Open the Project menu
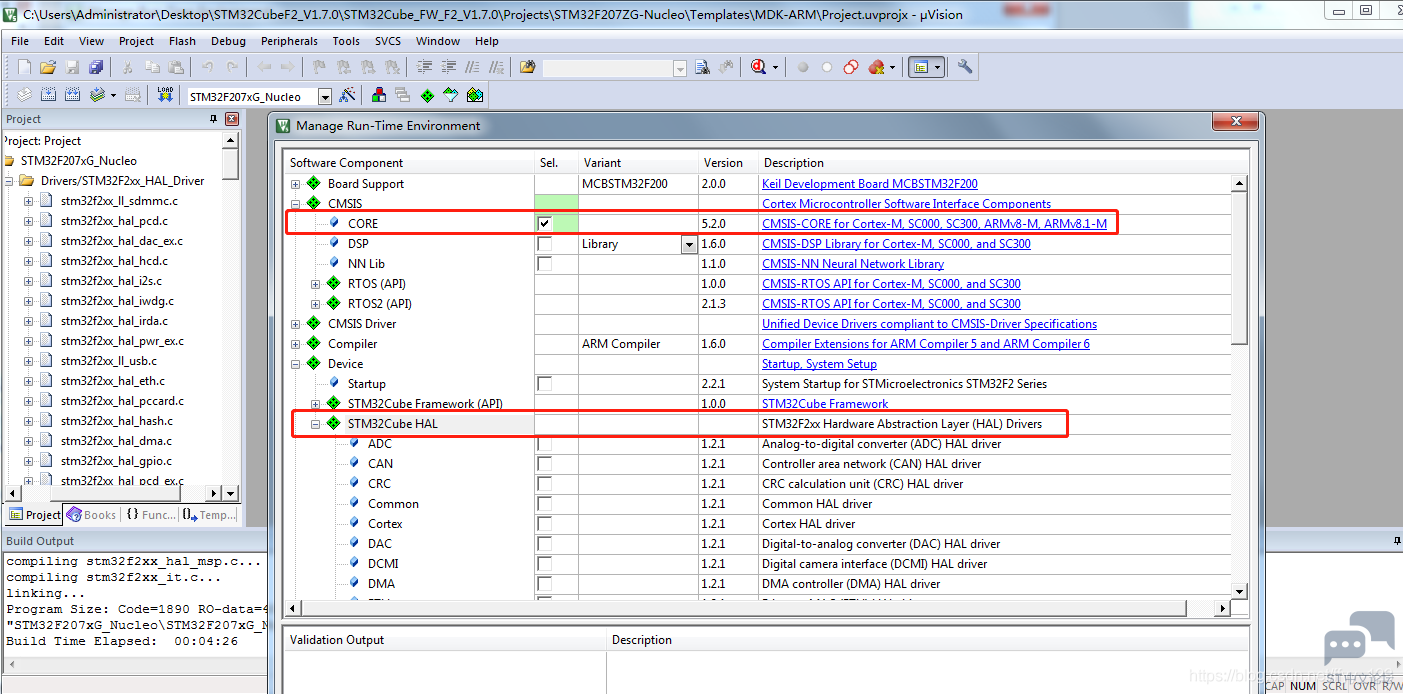This screenshot has height=694, width=1403. tap(136, 41)
